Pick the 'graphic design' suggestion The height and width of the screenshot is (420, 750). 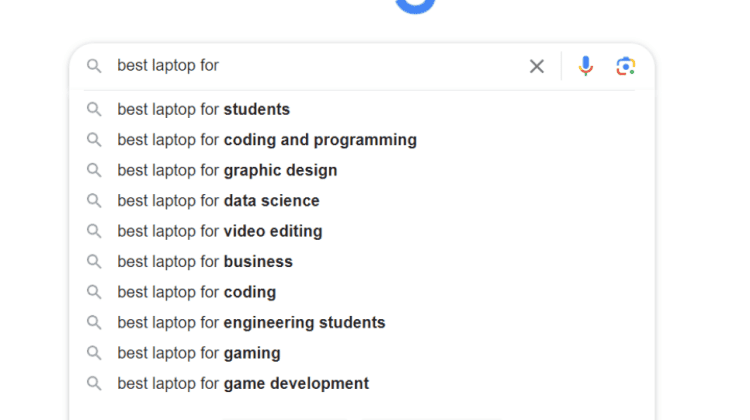[362, 170]
